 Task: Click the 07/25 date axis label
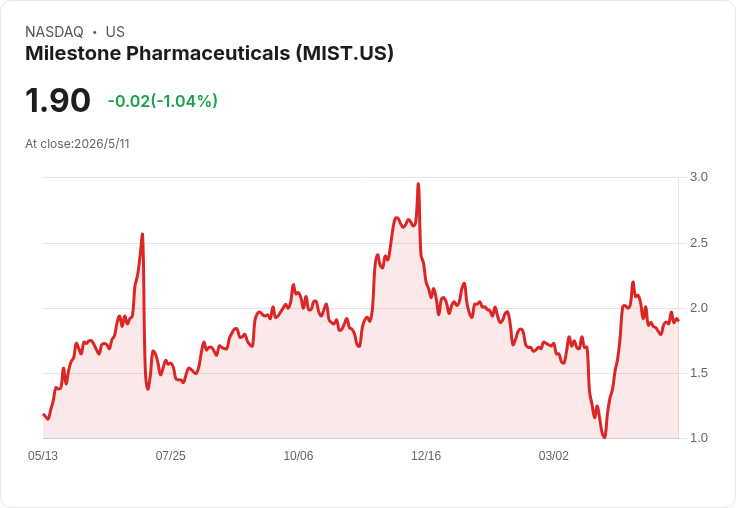[170, 455]
